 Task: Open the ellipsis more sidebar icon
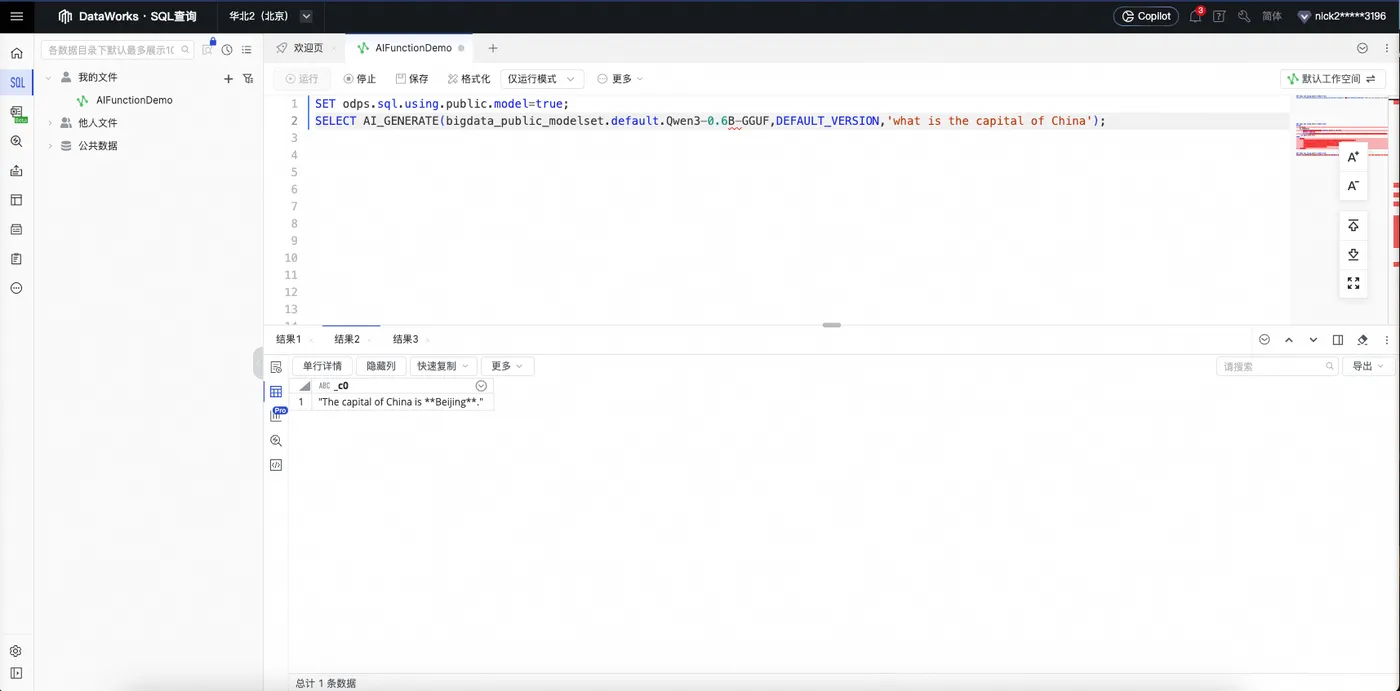(x=16, y=288)
